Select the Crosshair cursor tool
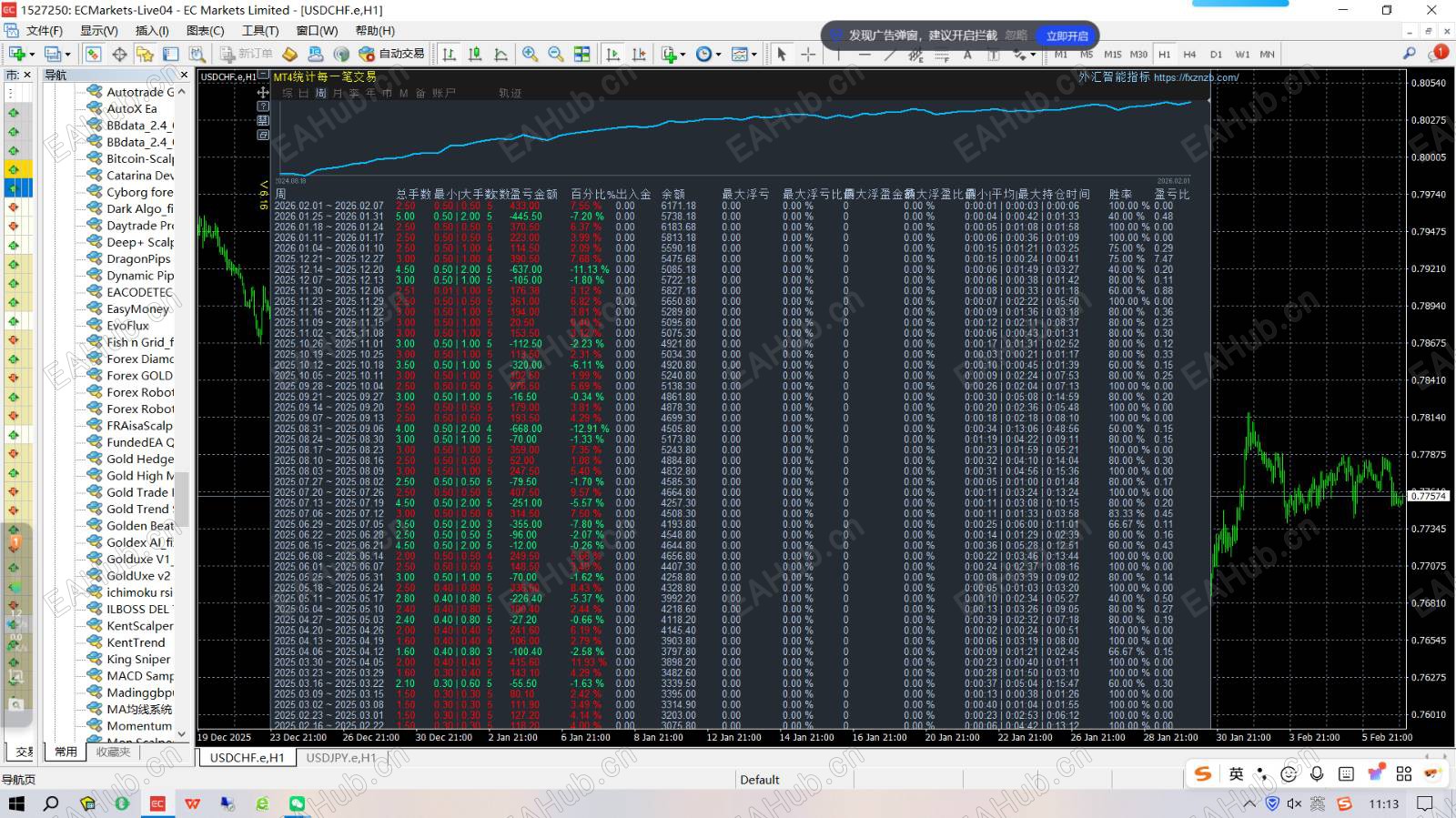The width and height of the screenshot is (1456, 818). pos(807,55)
